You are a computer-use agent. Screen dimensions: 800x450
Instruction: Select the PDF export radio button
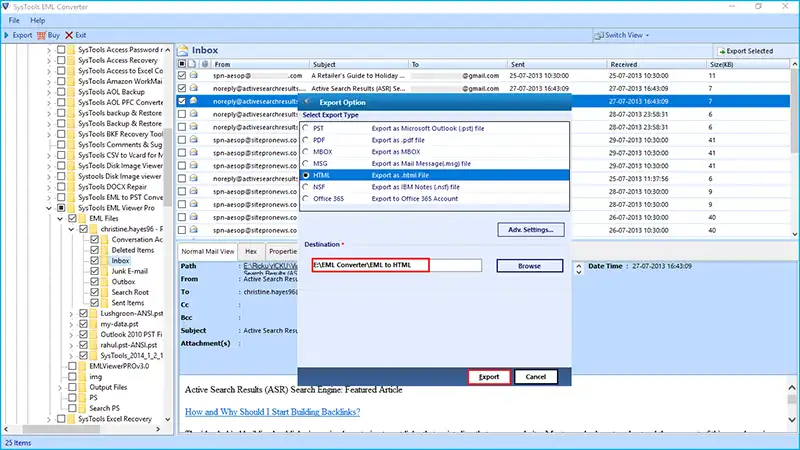306,139
